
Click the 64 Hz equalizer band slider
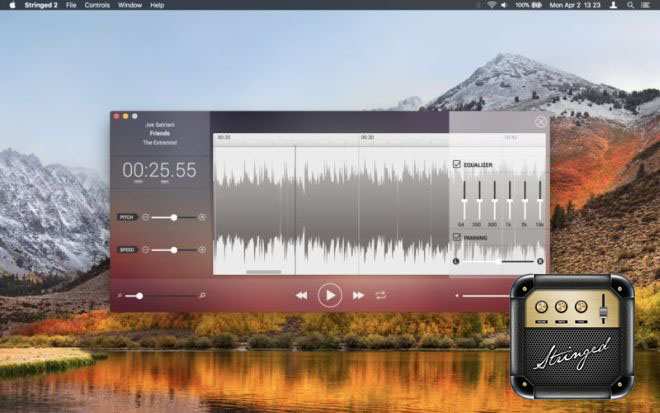click(x=462, y=200)
